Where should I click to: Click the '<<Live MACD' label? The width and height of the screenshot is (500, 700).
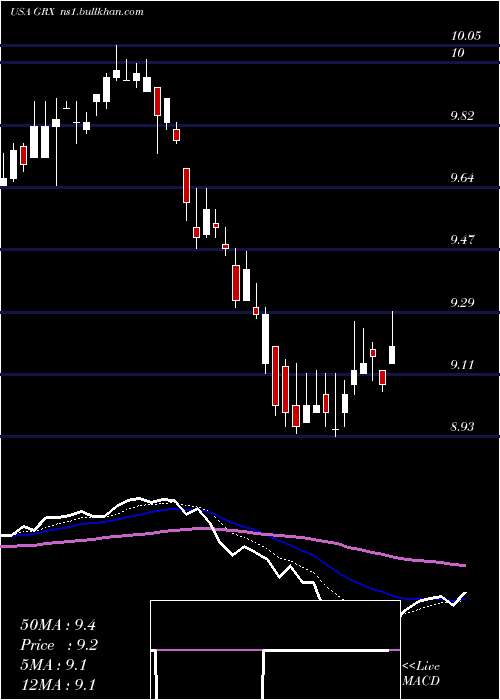421,674
